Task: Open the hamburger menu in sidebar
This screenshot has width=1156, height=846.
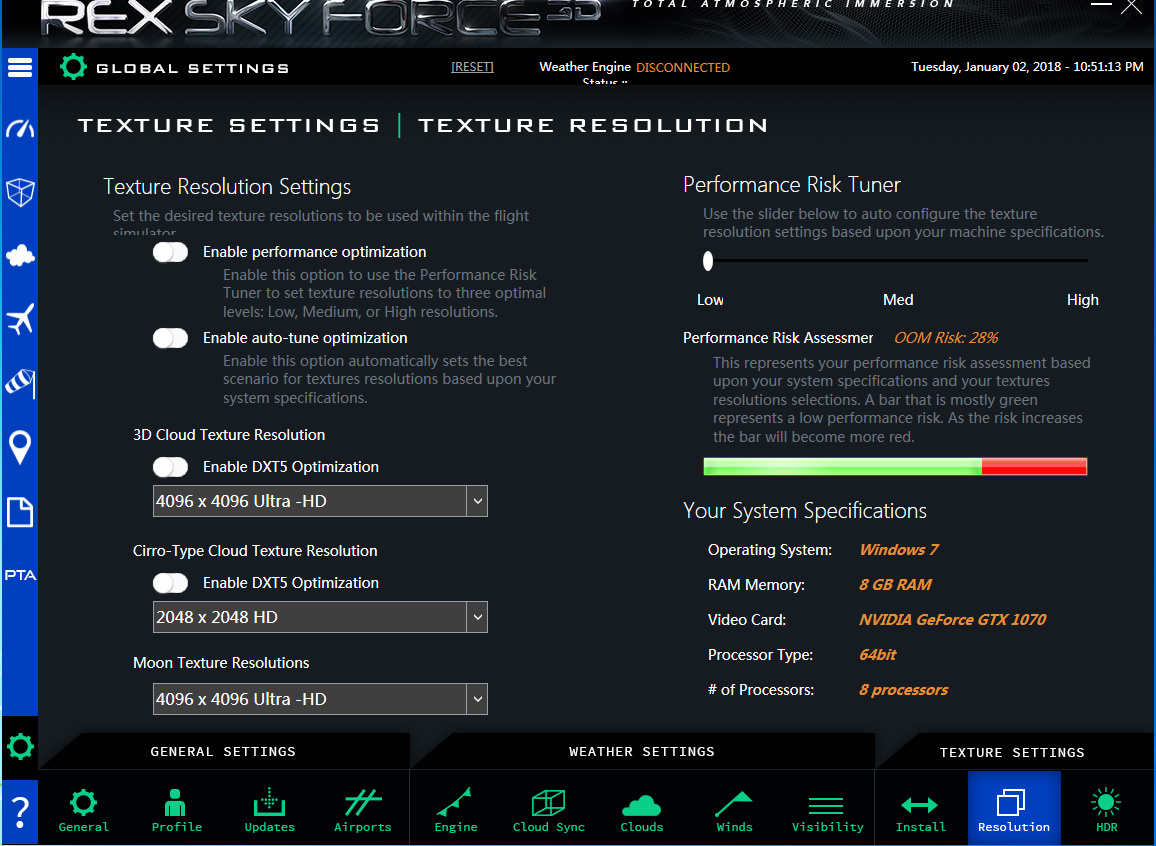Action: click(x=20, y=68)
